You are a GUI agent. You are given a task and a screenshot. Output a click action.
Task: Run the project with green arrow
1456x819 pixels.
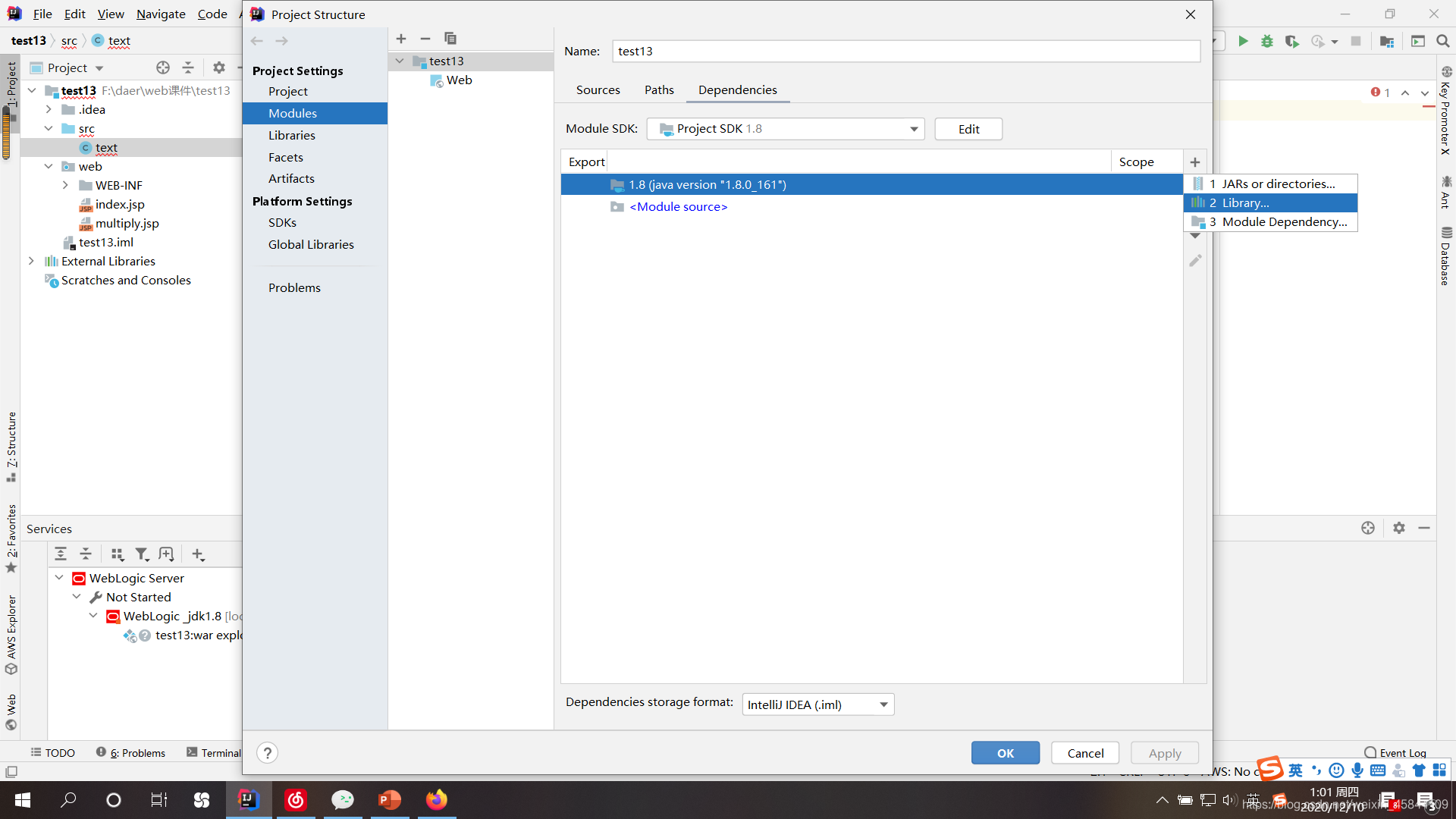pyautogui.click(x=1243, y=41)
